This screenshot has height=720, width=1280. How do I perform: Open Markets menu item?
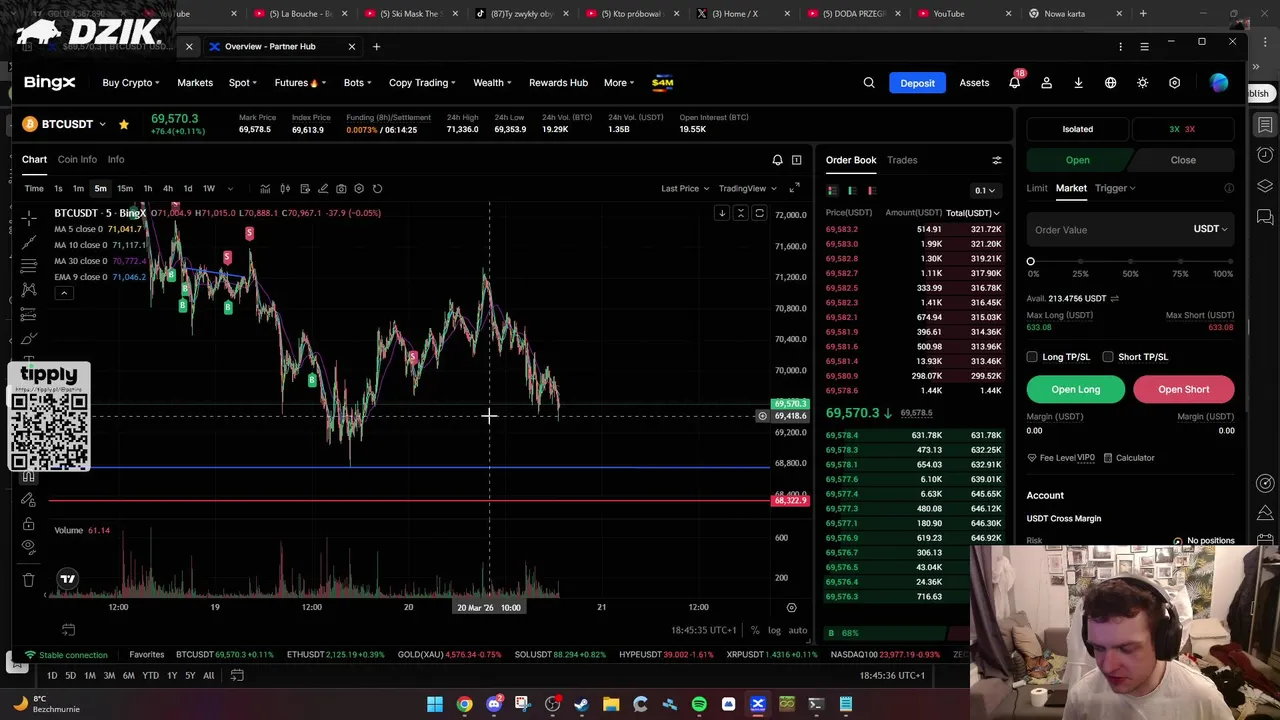[195, 83]
